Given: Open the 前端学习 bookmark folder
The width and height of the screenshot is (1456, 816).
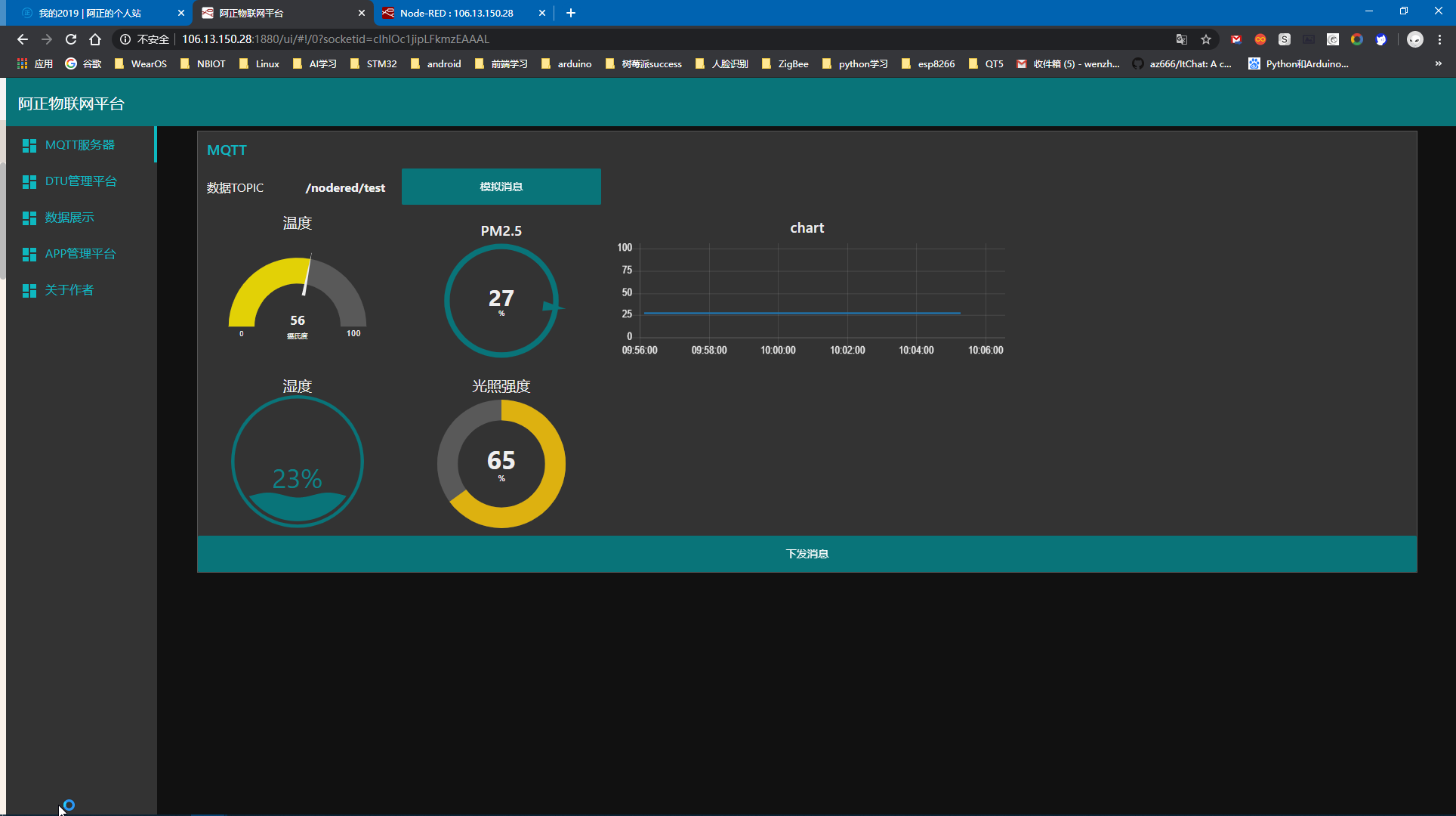Looking at the screenshot, I should (x=501, y=64).
